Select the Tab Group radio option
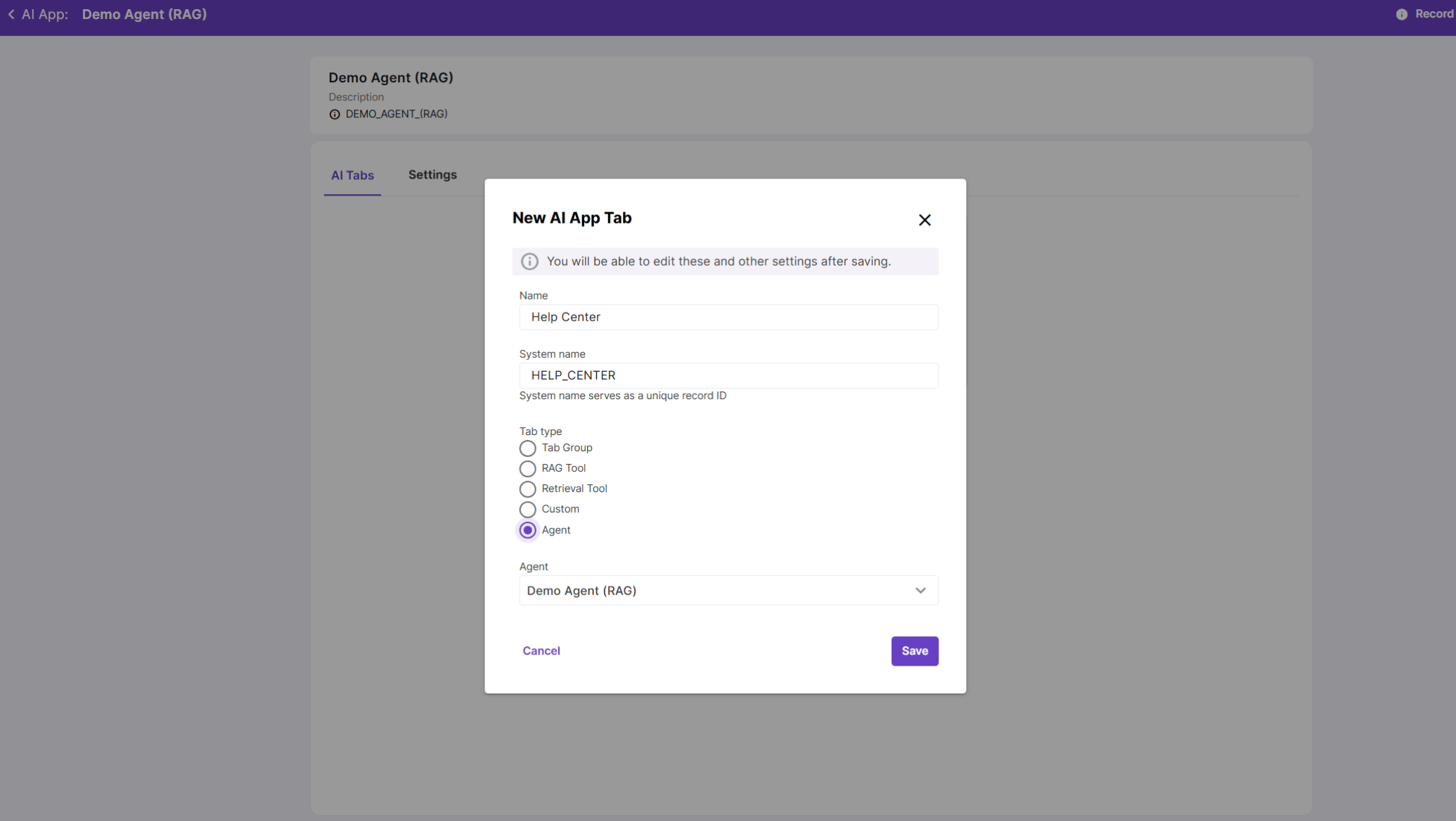 [x=527, y=448]
